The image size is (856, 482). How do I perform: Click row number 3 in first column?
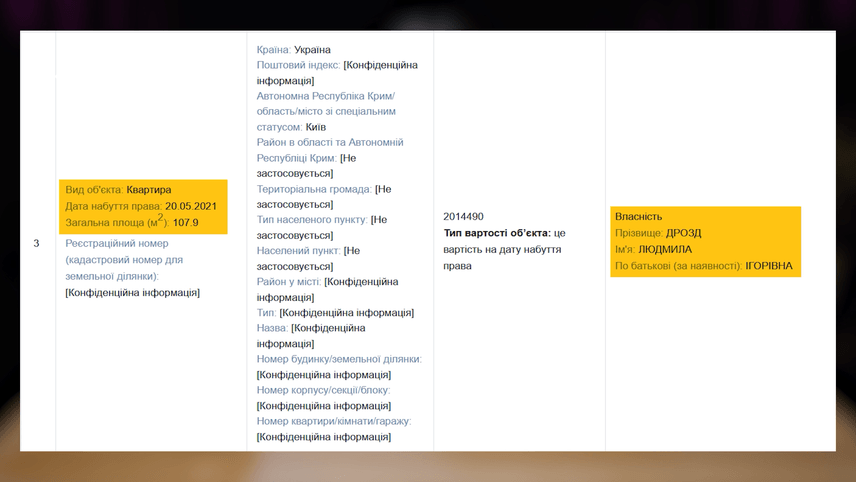36,243
